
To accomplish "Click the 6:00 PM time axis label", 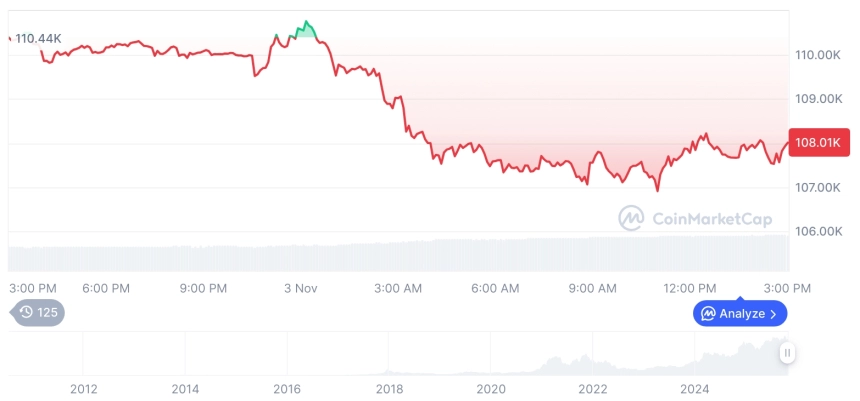I will [106, 288].
